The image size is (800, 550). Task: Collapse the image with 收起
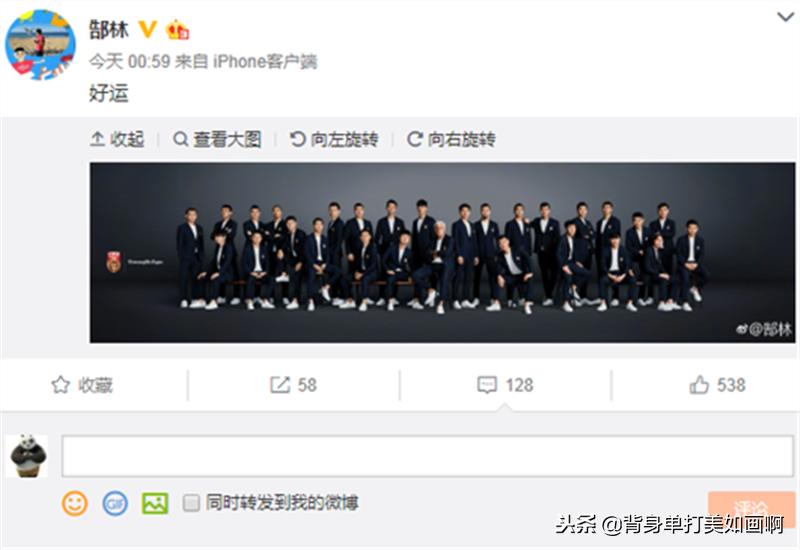117,139
